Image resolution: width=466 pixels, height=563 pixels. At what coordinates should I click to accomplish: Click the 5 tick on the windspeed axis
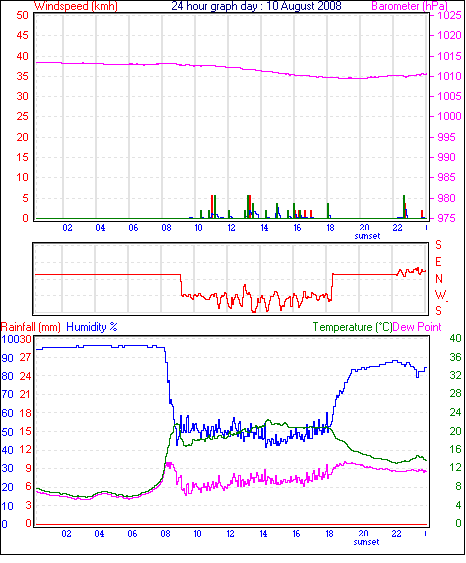(25, 198)
